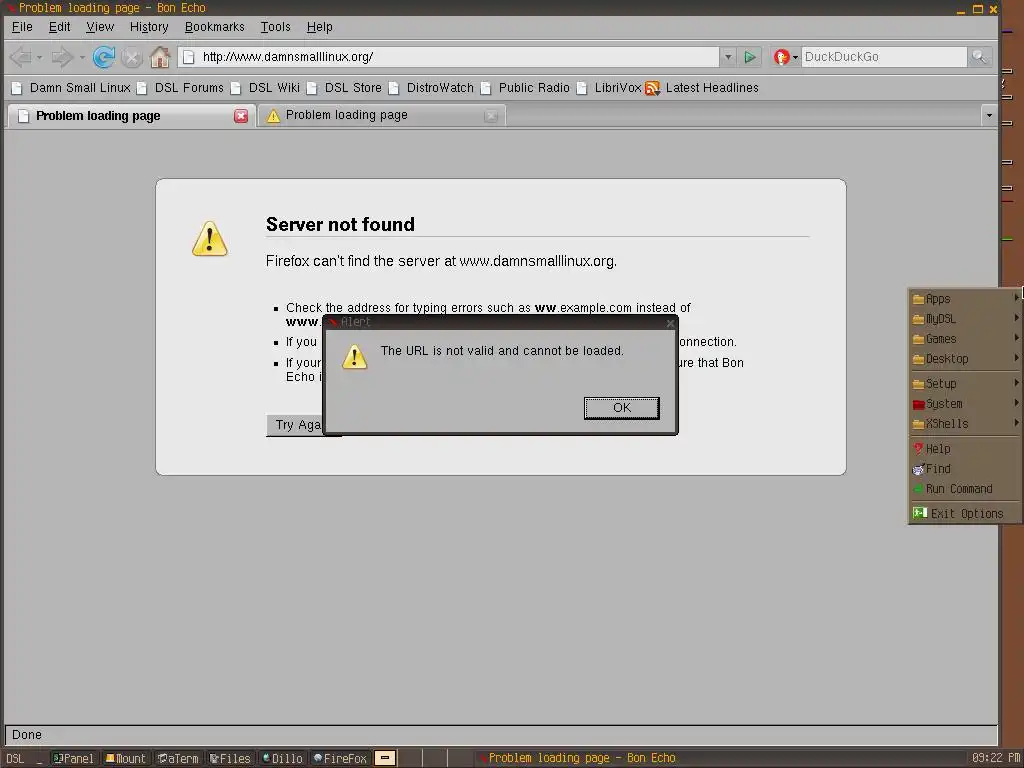Click the DuckDuckGo search box

(884, 57)
